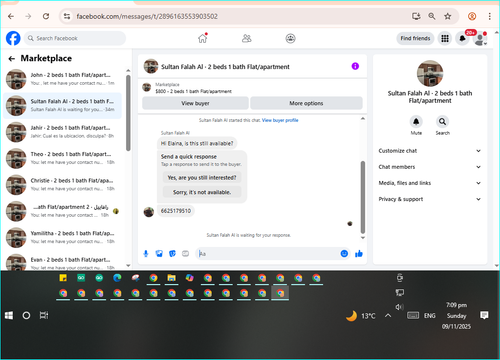Send quick reply 'Yes, are you still interested?'

point(202,178)
